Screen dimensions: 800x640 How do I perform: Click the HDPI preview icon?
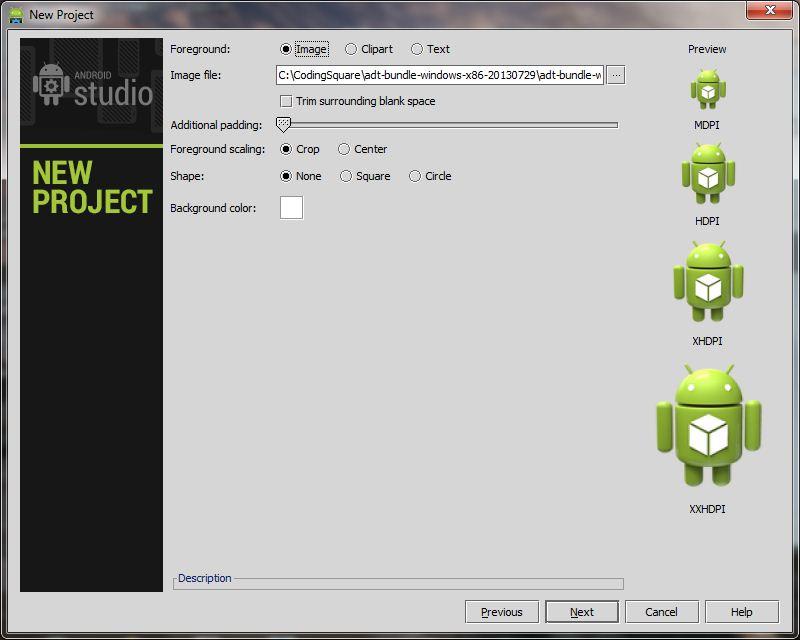(x=708, y=174)
